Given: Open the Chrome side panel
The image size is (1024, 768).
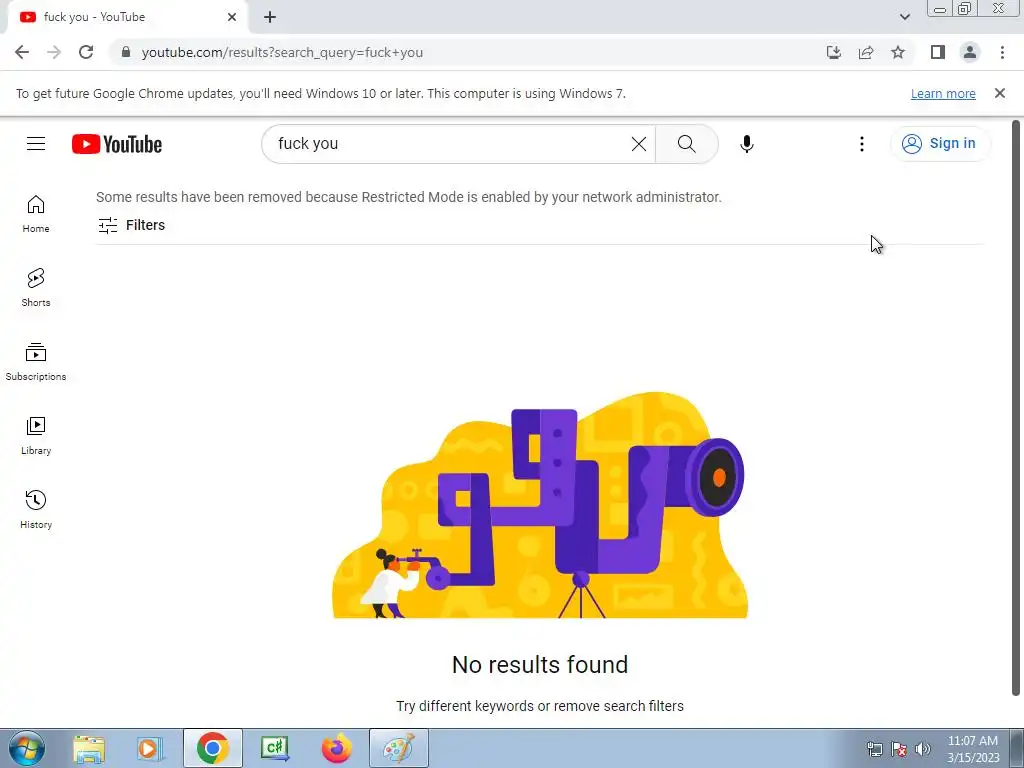Looking at the screenshot, I should click(x=938, y=52).
